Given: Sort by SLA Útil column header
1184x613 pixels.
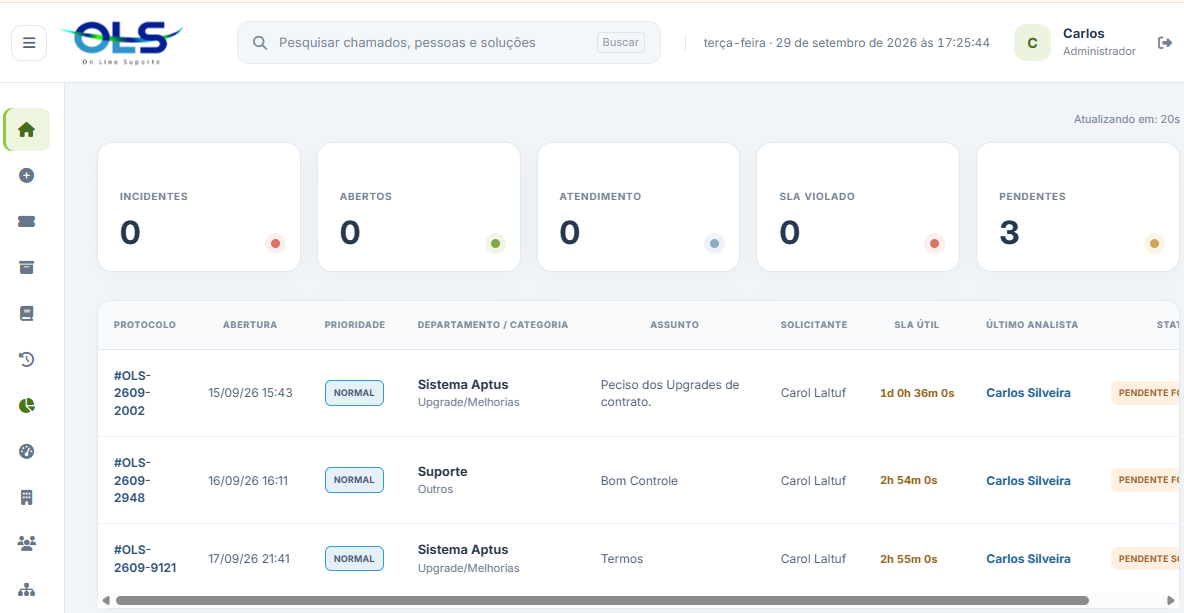Looking at the screenshot, I should tap(917, 325).
